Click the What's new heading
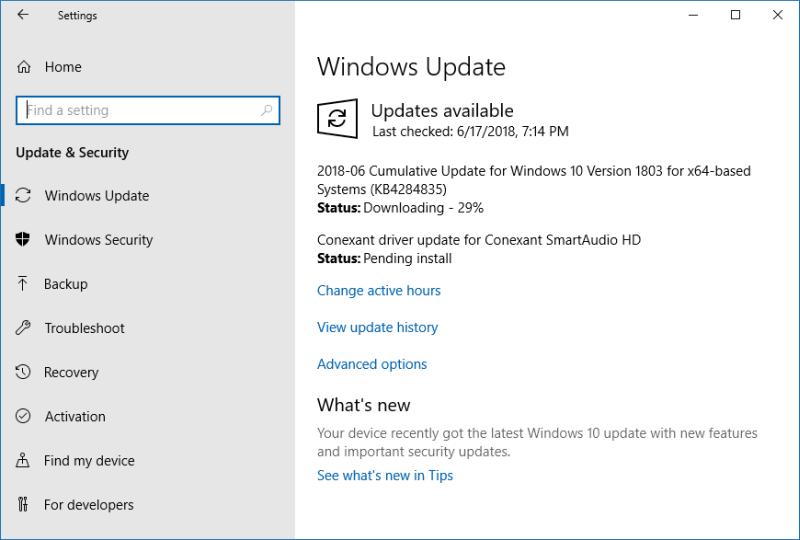800x540 pixels. tap(364, 405)
